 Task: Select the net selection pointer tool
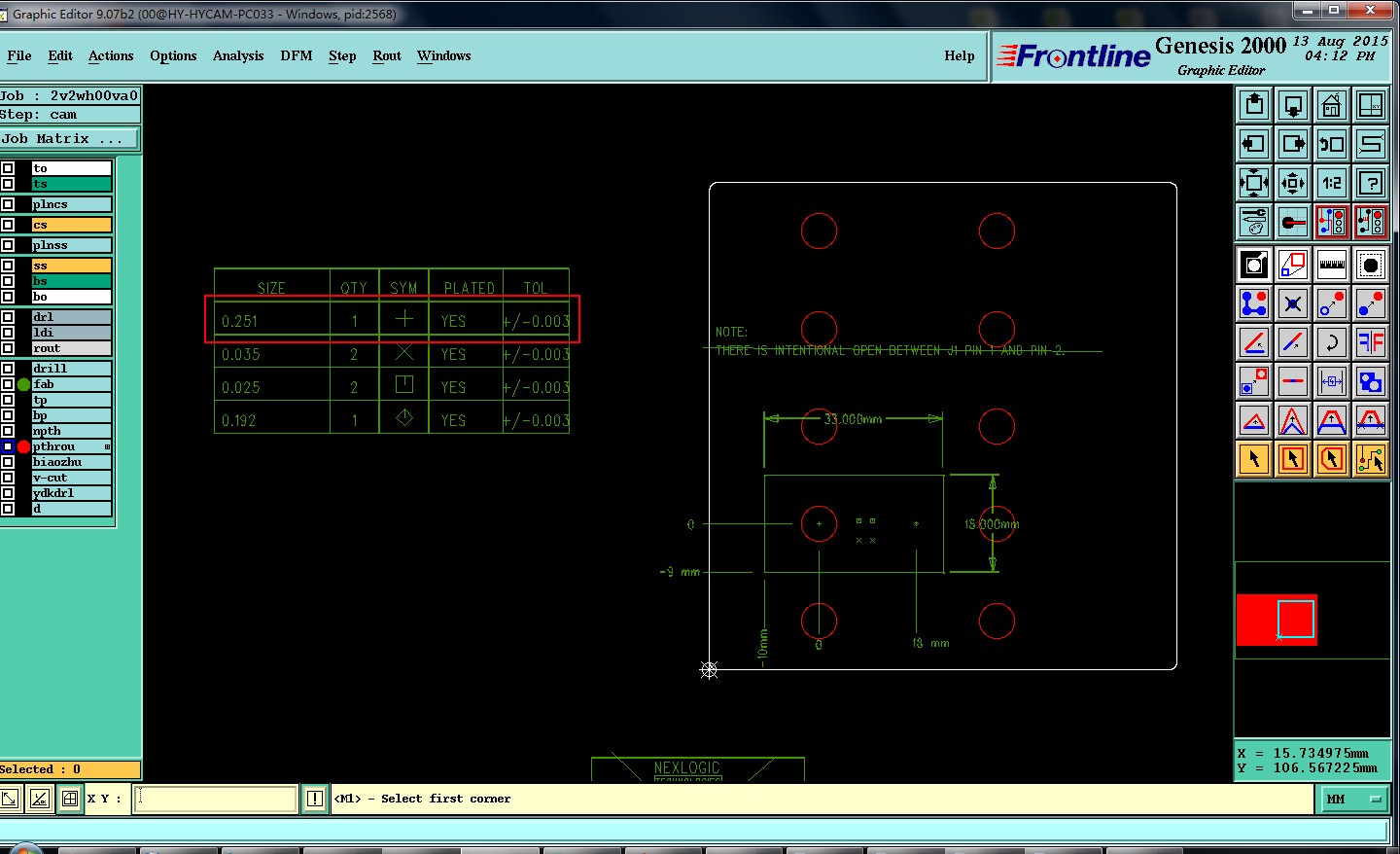1371,459
